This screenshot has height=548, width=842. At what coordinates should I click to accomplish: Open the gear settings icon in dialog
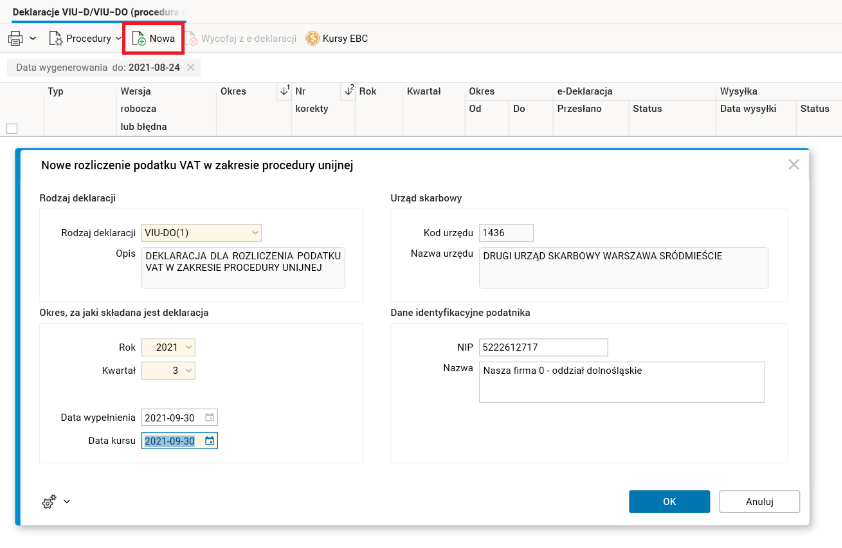pos(50,501)
